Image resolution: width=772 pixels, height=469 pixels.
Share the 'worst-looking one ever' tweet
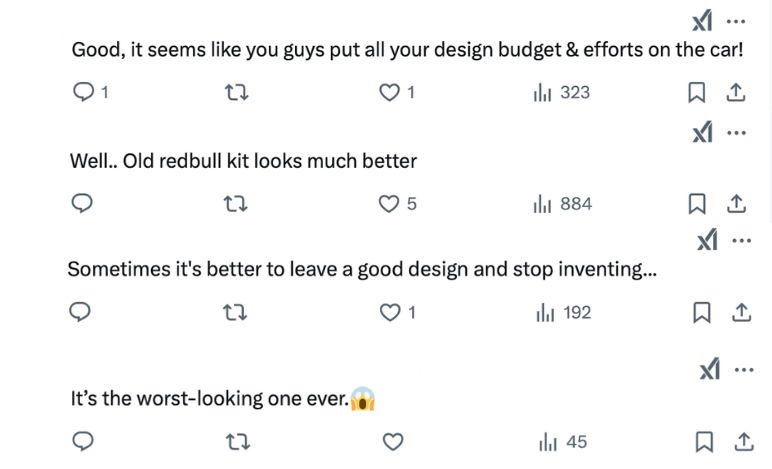[x=744, y=441]
